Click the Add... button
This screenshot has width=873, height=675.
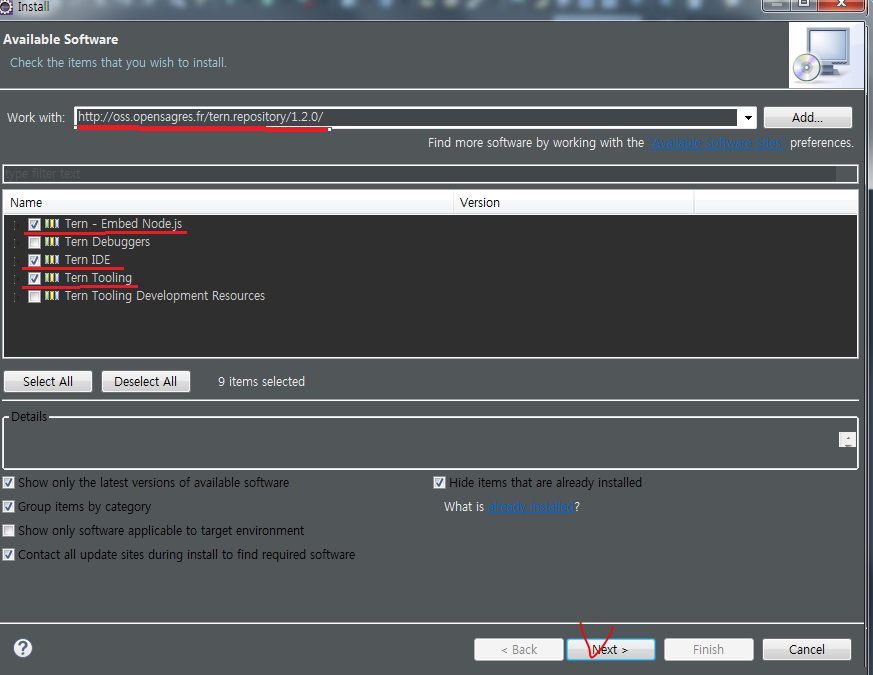(807, 118)
